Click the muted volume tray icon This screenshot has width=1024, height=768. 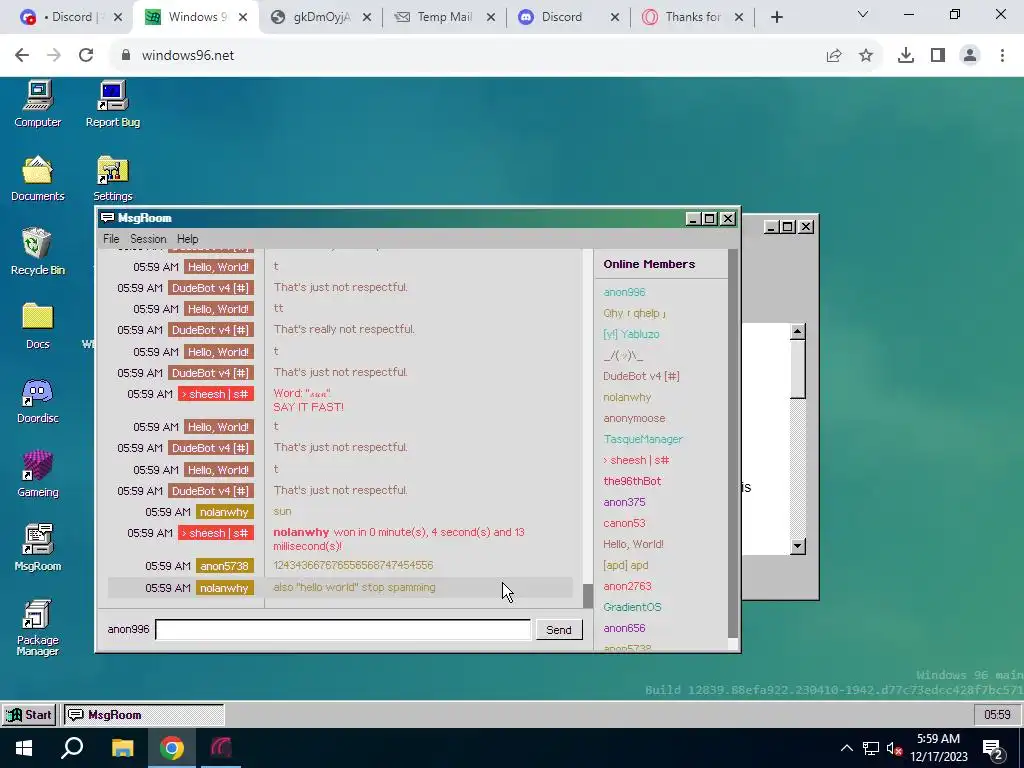click(x=894, y=748)
